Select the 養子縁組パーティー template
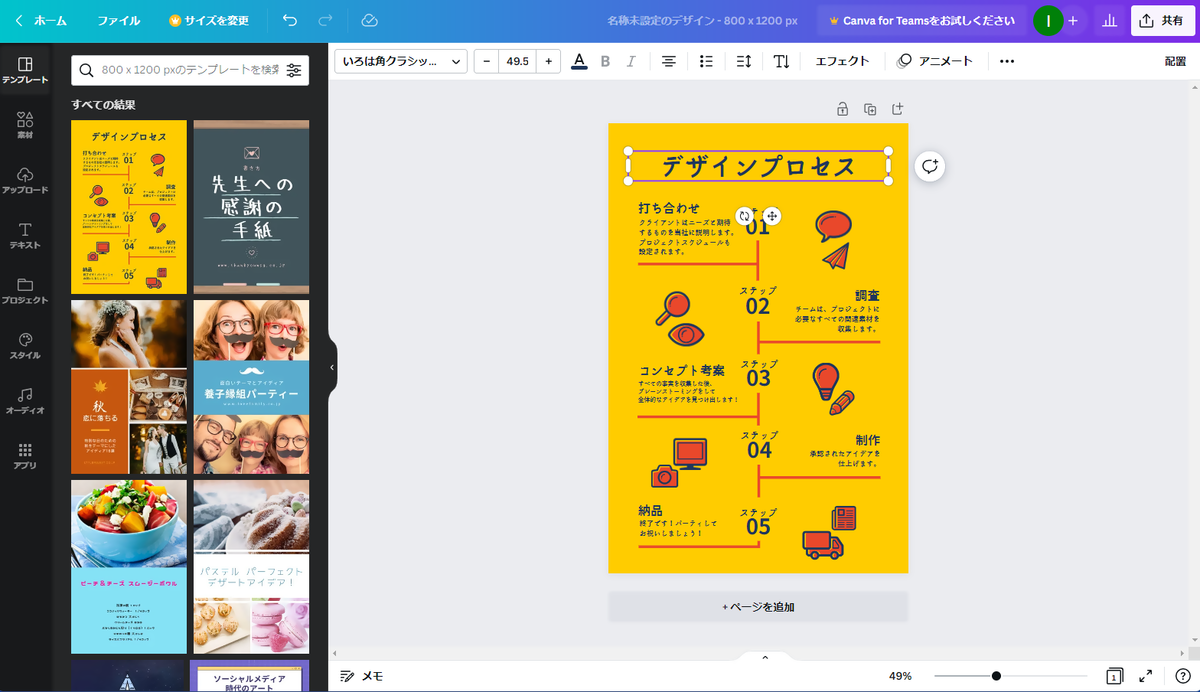The image size is (1200, 692). pyautogui.click(x=251, y=387)
